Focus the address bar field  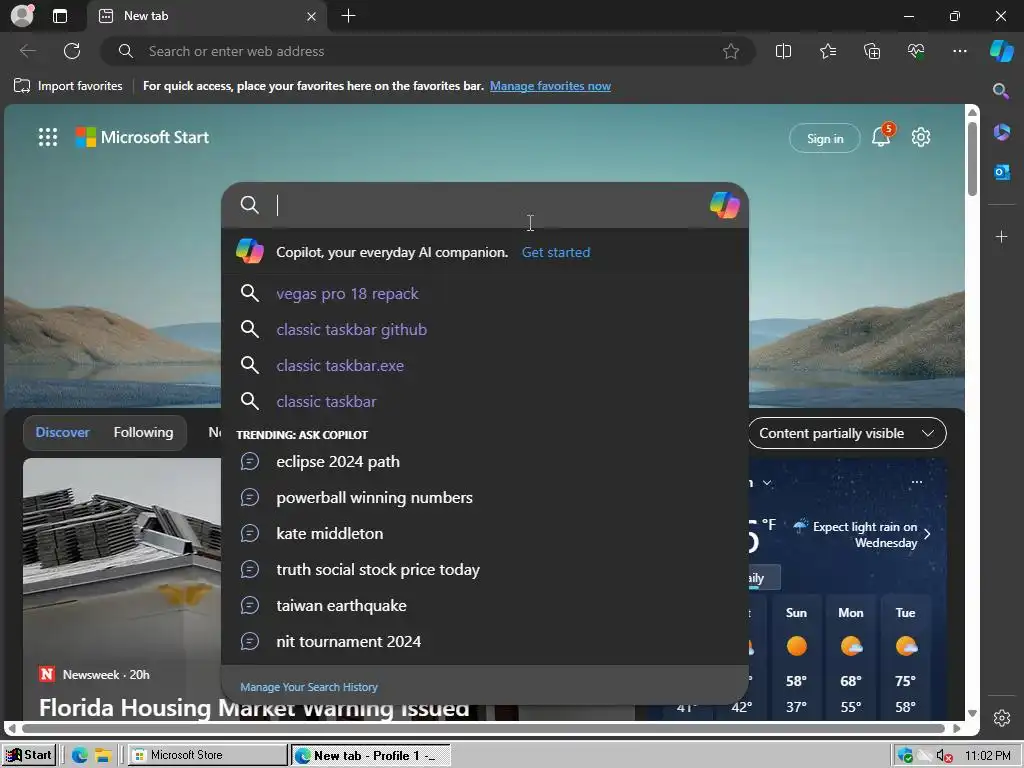(x=428, y=51)
